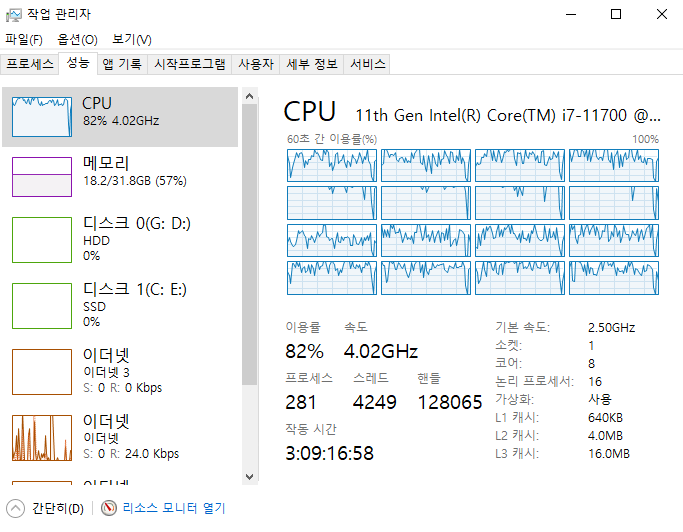The height and width of the screenshot is (532, 683).
Task: Close the Task Manager window
Action: 662,15
